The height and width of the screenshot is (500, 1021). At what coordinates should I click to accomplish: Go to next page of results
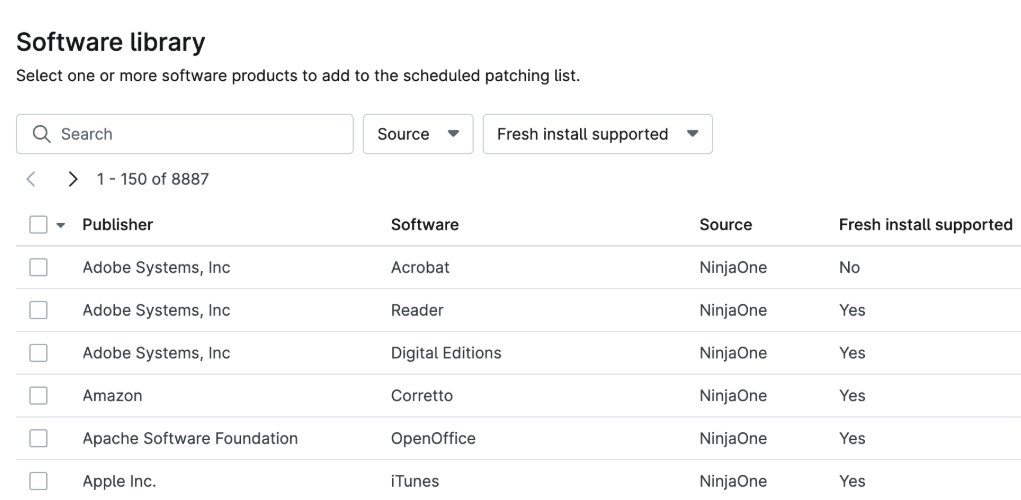tap(72, 180)
